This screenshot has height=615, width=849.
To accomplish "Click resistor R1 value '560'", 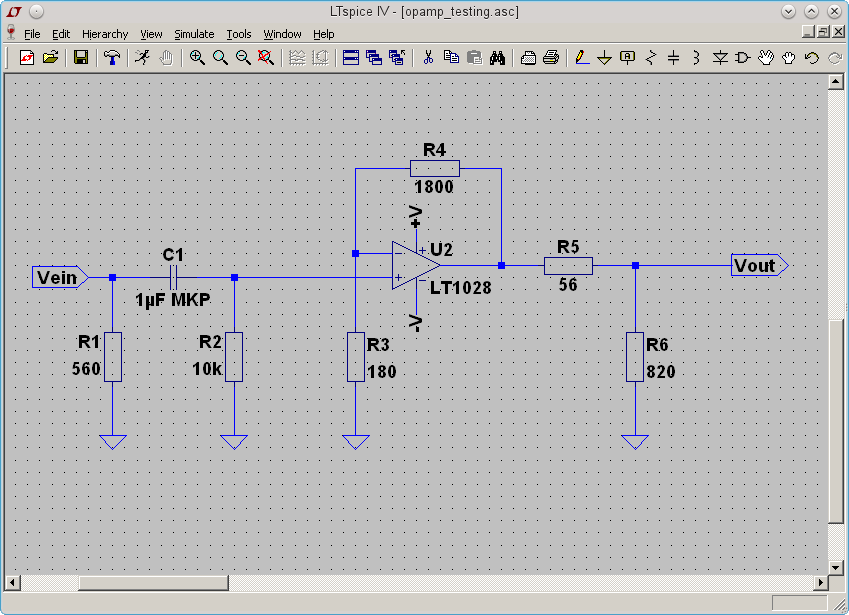I will (x=87, y=369).
